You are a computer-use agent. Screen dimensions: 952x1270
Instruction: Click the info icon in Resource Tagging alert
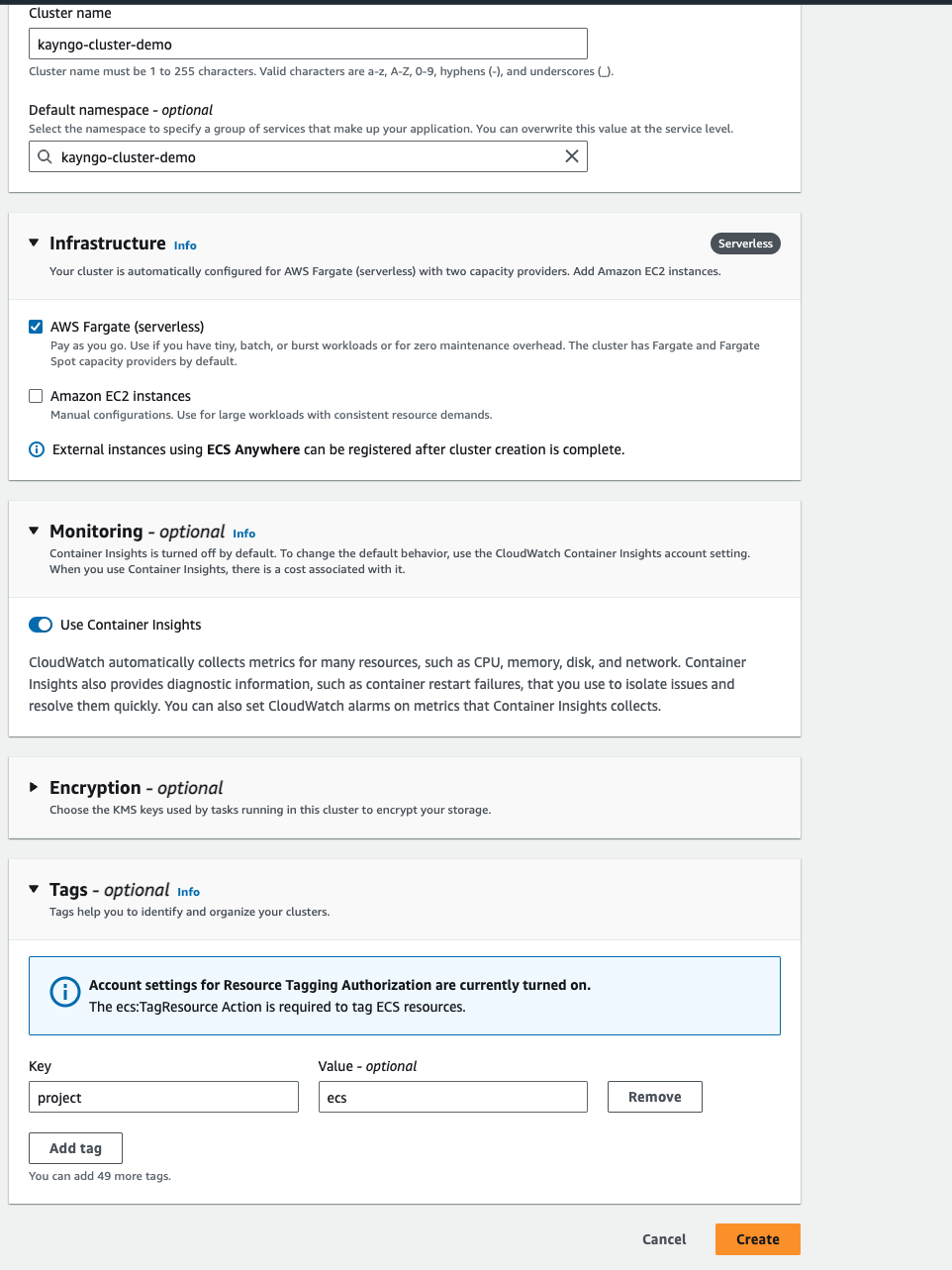click(64, 992)
